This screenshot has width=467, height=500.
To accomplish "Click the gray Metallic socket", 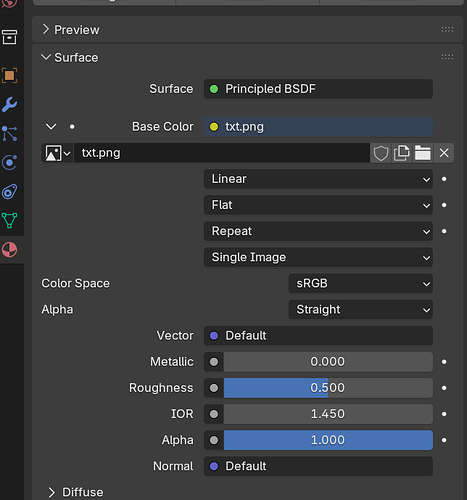I will click(214, 362).
